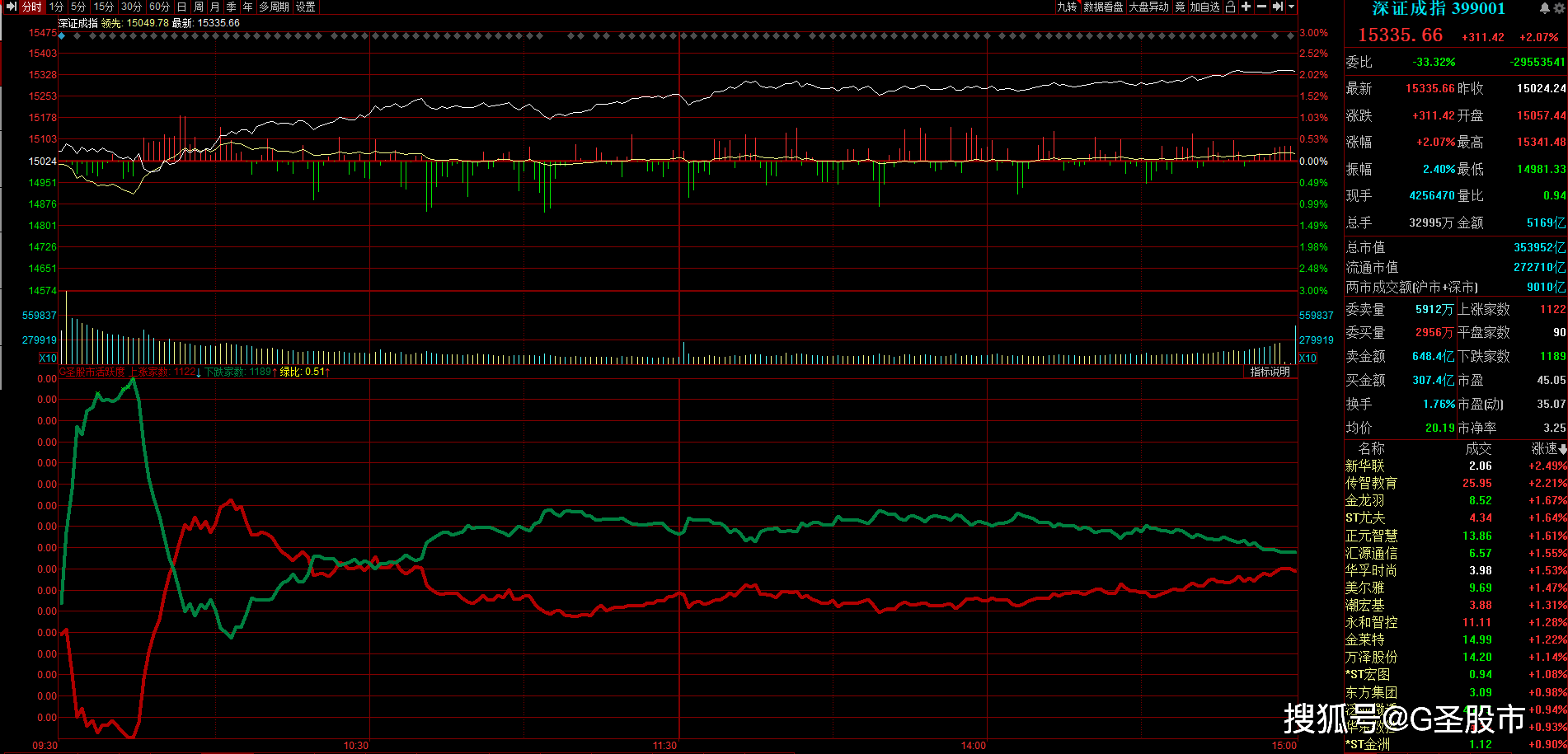Open the 多周期 multi-period view
This screenshot has width=1568, height=754.
tap(274, 7)
